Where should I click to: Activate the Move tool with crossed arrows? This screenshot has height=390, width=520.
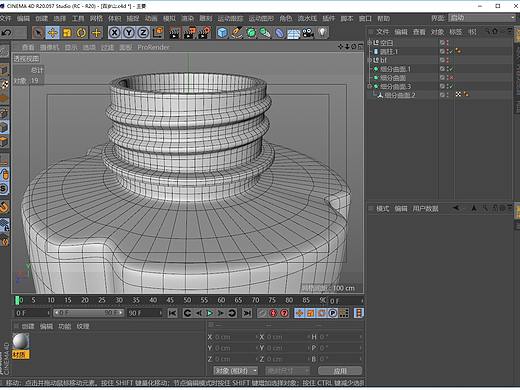pos(53,33)
